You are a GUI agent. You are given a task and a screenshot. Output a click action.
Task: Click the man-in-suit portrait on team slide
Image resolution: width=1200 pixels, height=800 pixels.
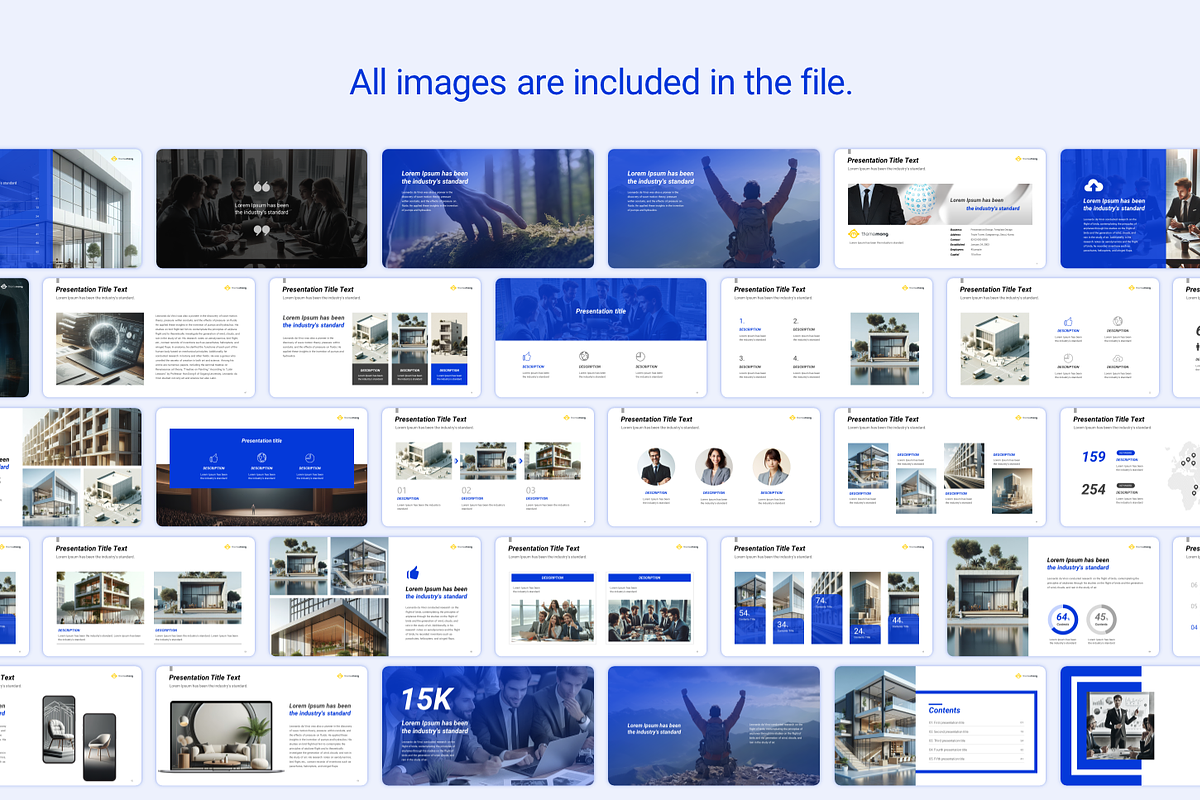[x=656, y=466]
